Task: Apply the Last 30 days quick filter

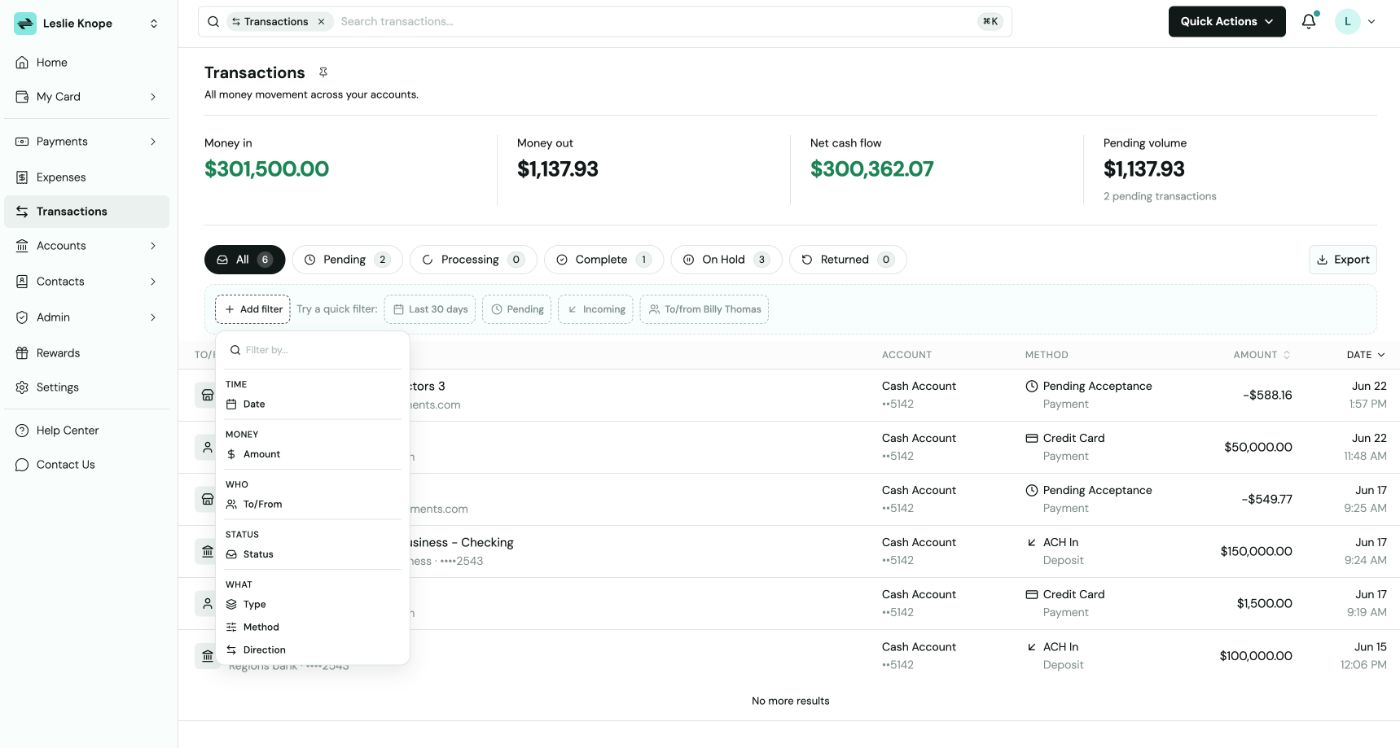Action: point(430,309)
